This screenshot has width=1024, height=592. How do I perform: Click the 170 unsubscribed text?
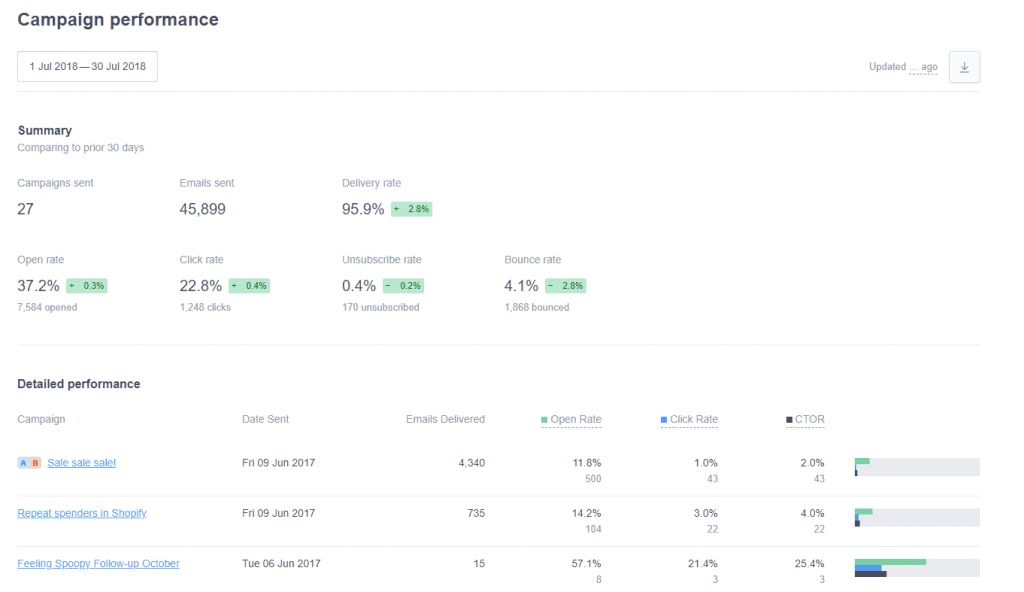click(x=381, y=307)
